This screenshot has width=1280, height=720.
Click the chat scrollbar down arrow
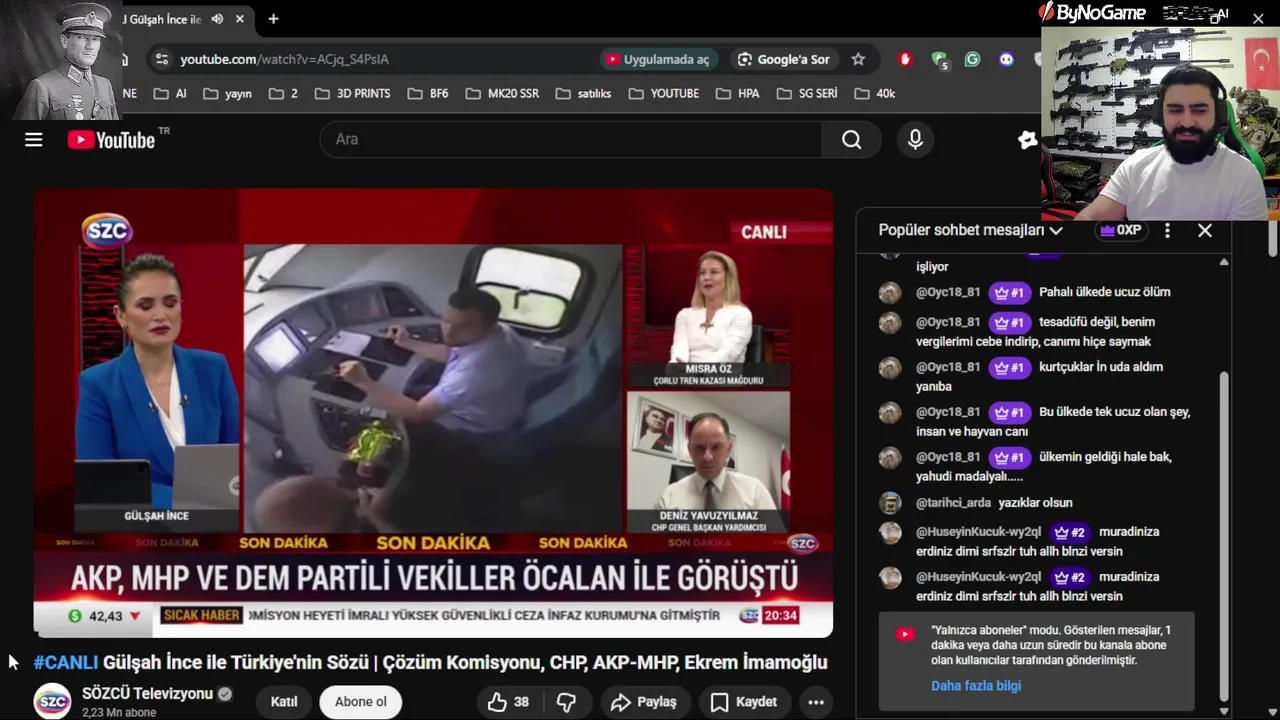click(x=1224, y=711)
